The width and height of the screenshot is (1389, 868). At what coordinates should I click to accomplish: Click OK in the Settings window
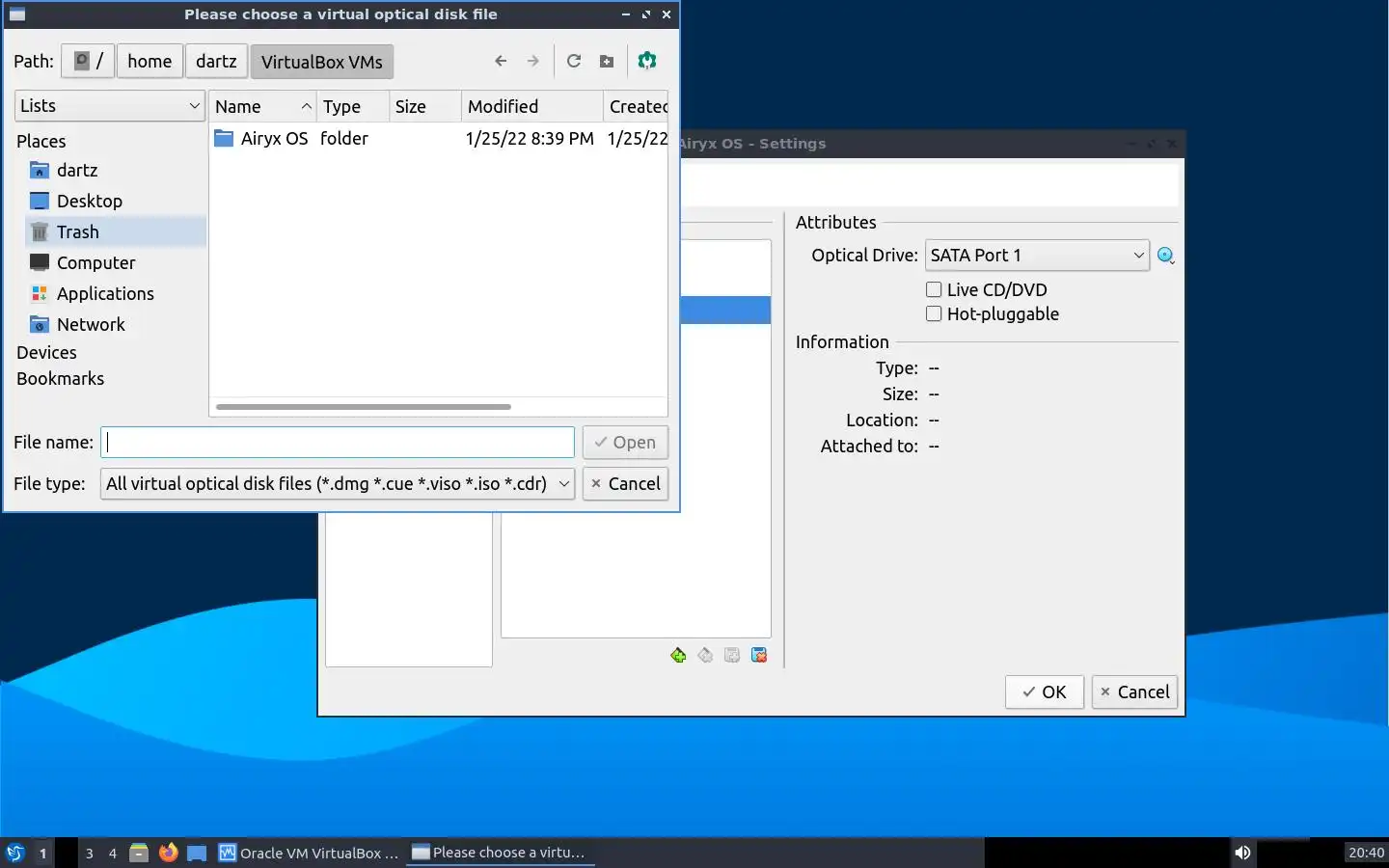[1045, 692]
